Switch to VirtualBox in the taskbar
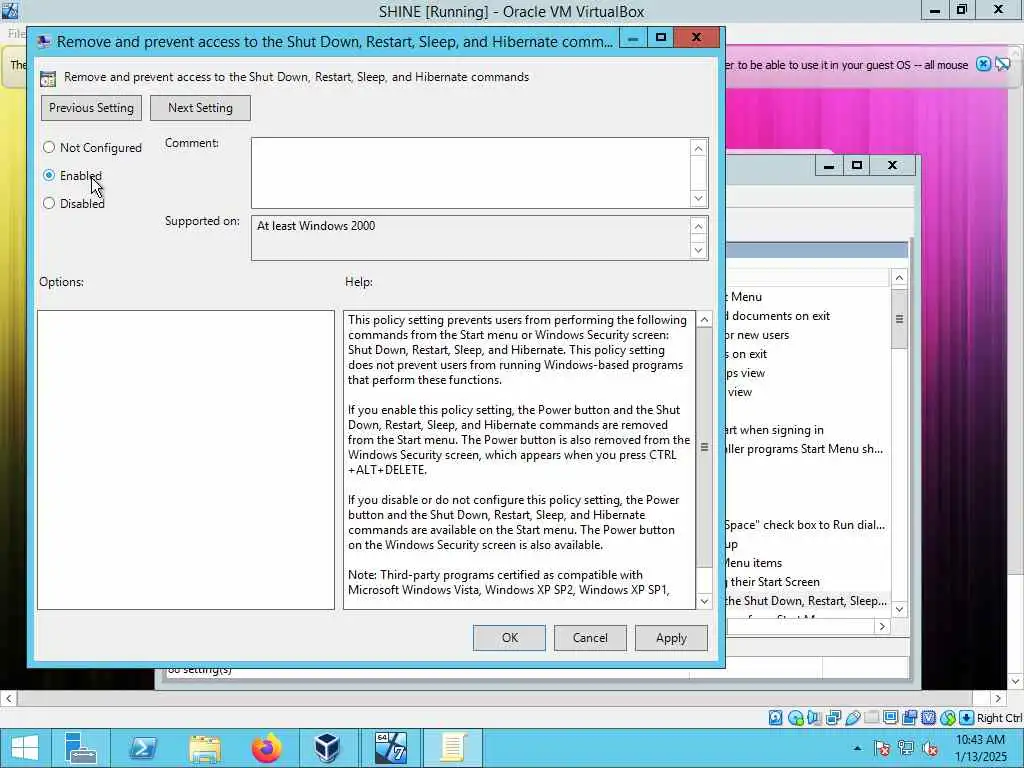 [x=327, y=748]
